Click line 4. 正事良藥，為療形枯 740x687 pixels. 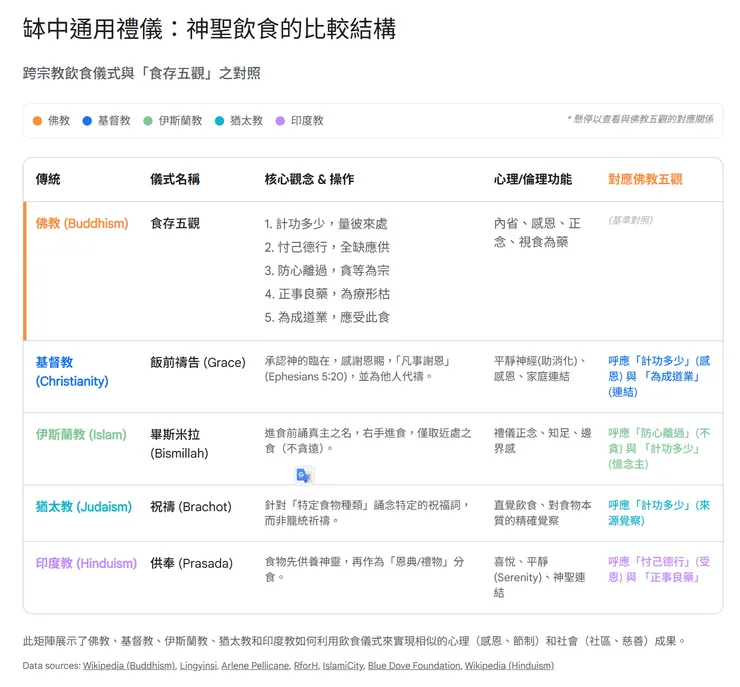328,294
